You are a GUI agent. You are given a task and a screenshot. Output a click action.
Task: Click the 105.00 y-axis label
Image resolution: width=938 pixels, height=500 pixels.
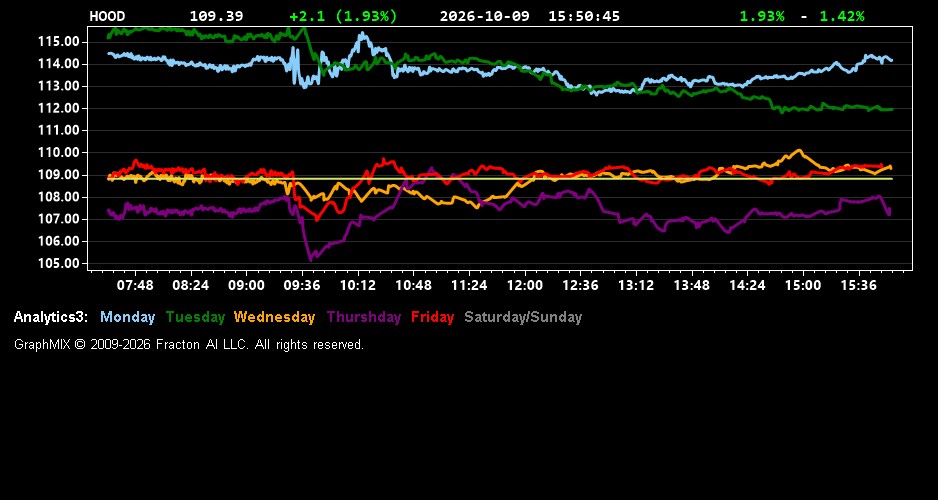click(59, 264)
